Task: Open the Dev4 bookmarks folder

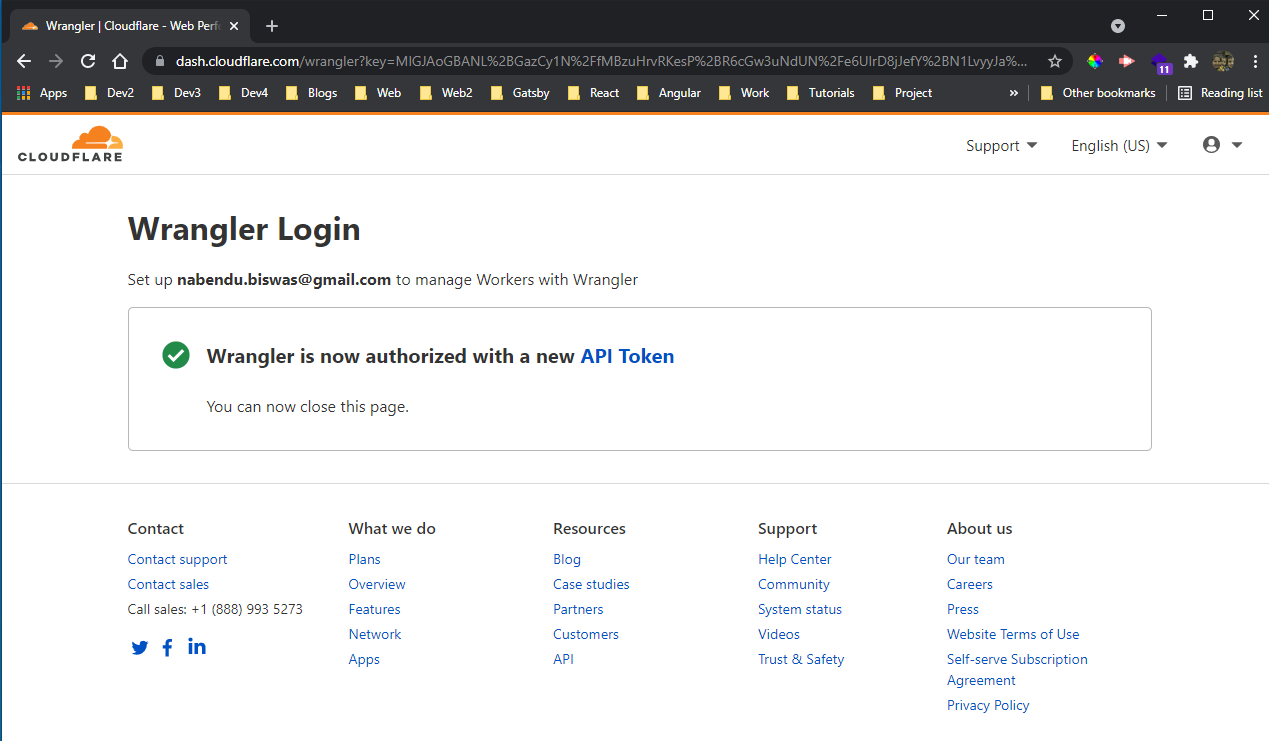Action: 243,93
